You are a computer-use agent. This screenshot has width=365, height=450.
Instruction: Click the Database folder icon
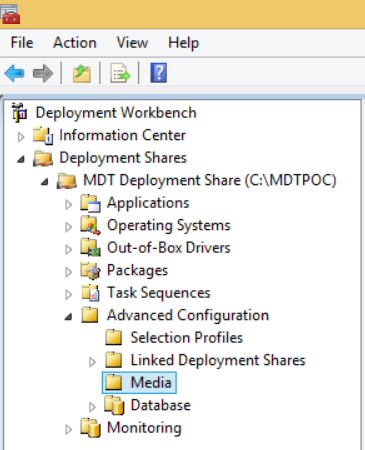coord(114,405)
